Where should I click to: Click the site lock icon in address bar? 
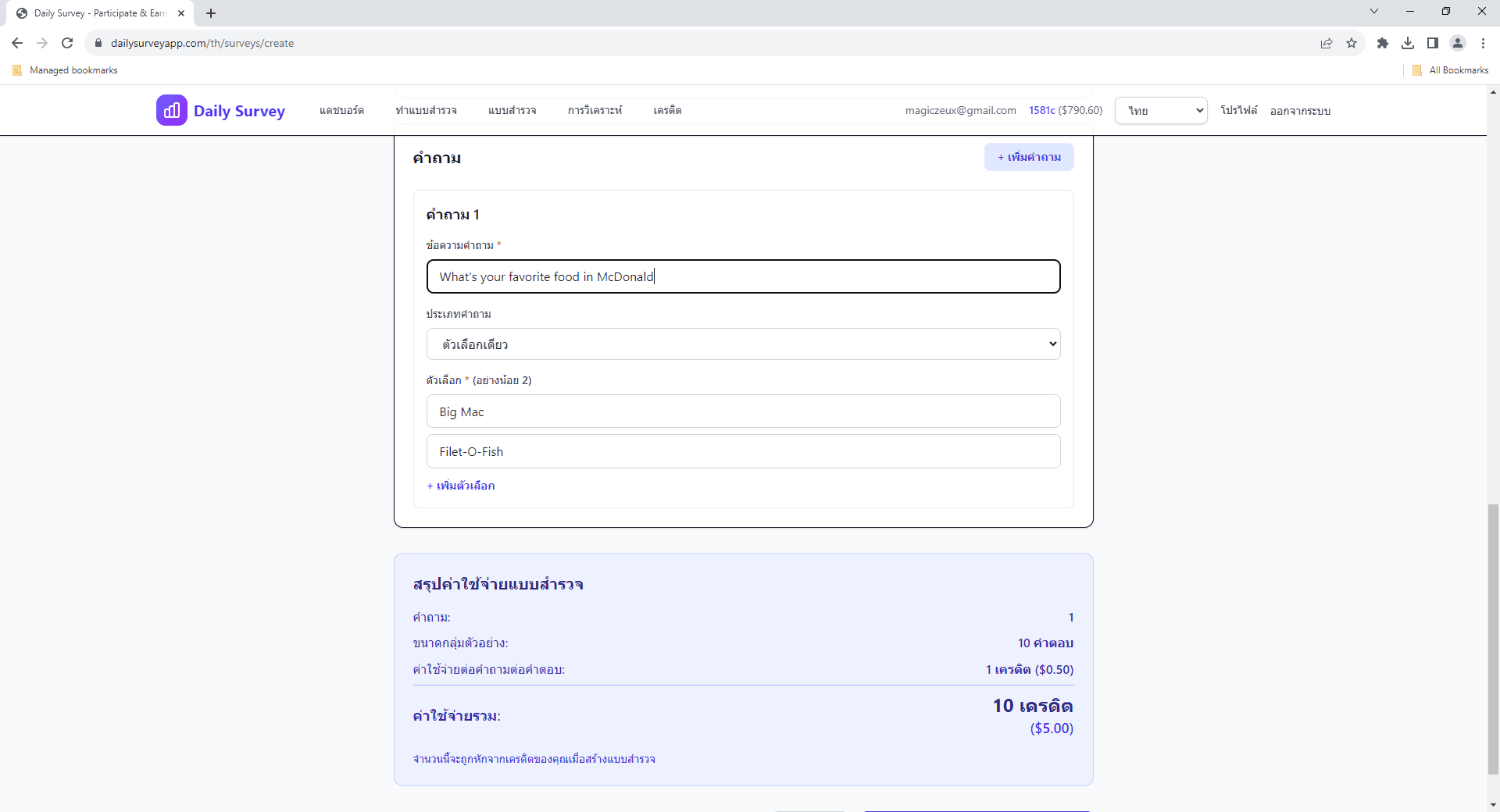[x=98, y=43]
